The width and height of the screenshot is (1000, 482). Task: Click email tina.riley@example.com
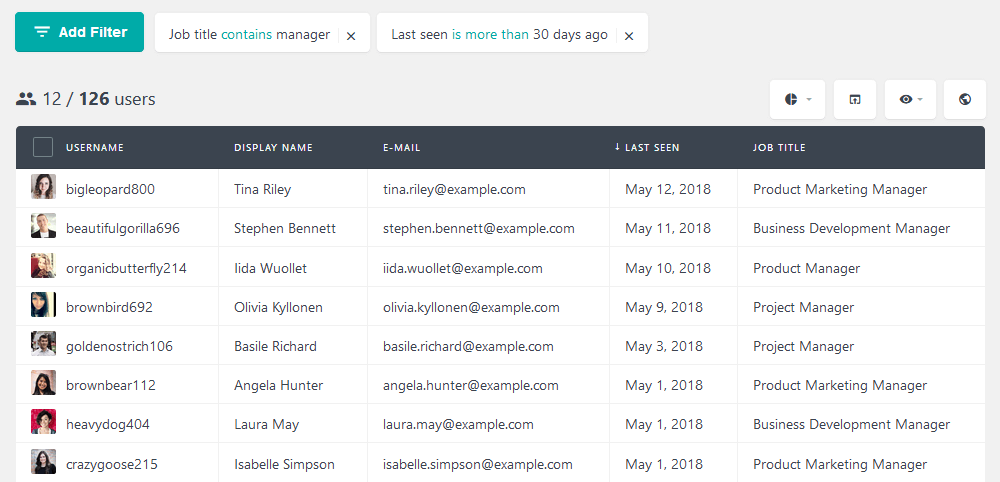coord(454,189)
